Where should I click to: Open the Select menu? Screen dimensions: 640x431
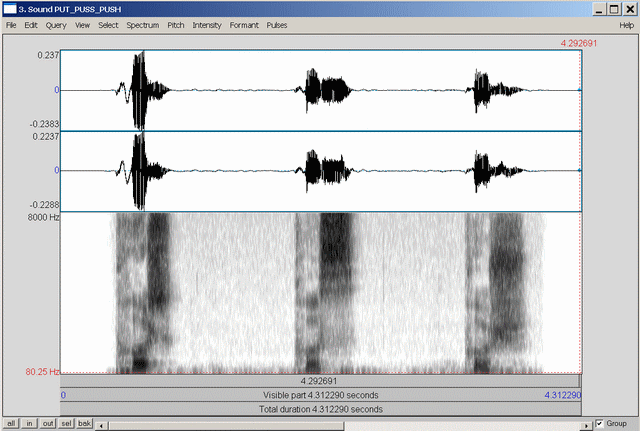tap(108, 24)
